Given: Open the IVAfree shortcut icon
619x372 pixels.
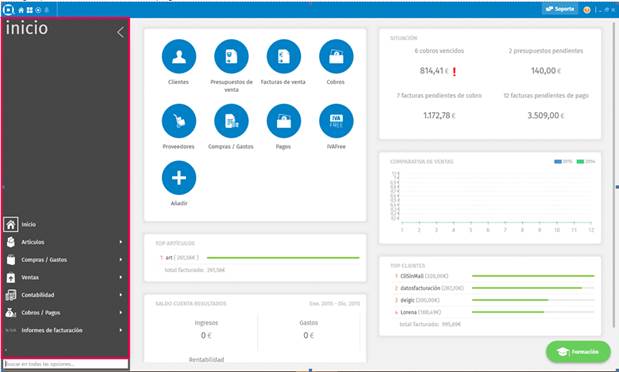Looking at the screenshot, I should pos(336,121).
